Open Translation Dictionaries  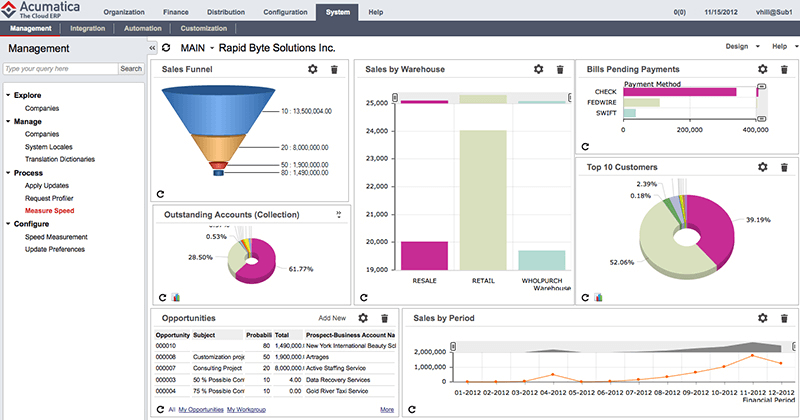60,159
